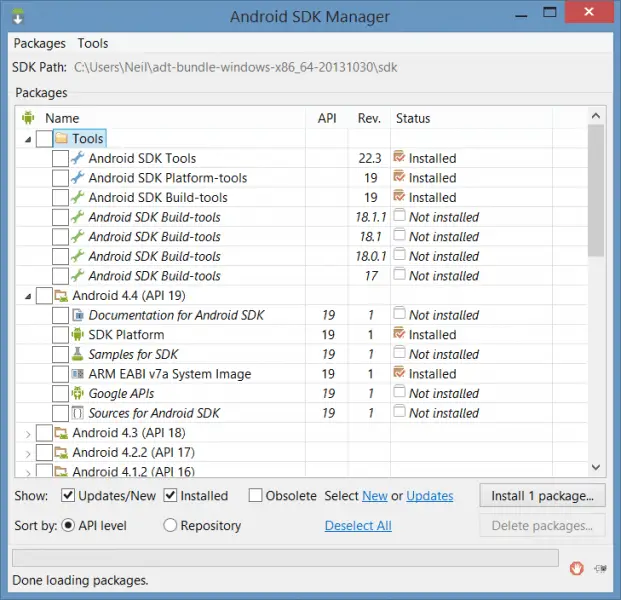Image resolution: width=621 pixels, height=600 pixels.
Task: Open the Packages menu
Action: pyautogui.click(x=39, y=43)
